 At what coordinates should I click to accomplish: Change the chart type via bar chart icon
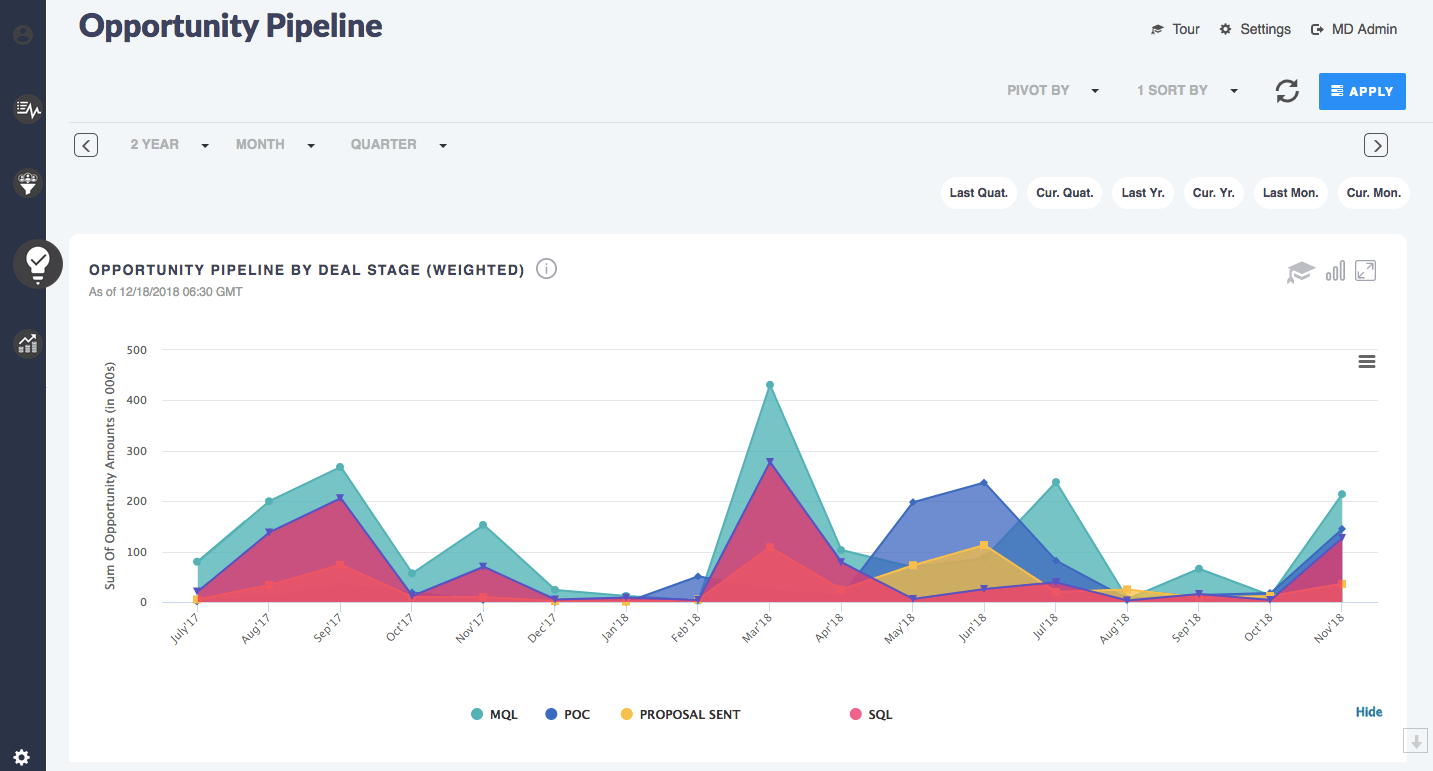tap(1334, 270)
